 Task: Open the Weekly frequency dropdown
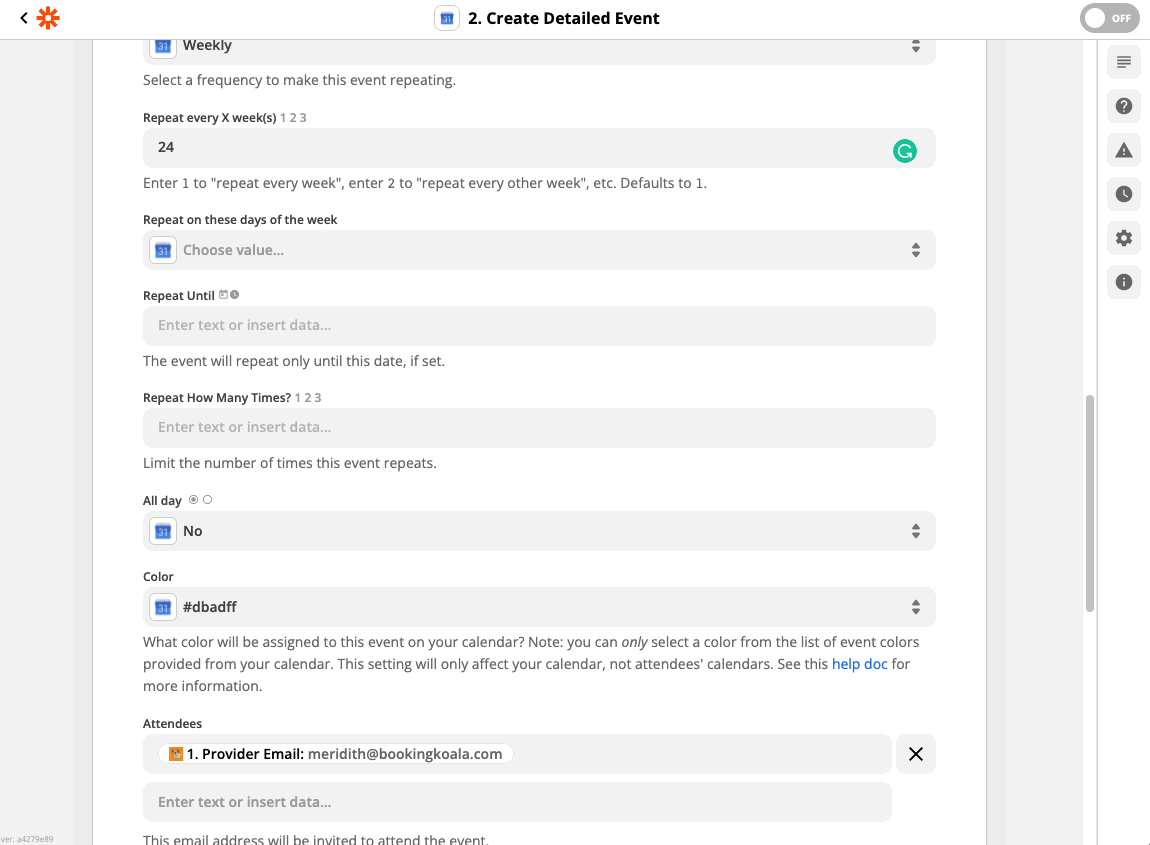tap(539, 46)
